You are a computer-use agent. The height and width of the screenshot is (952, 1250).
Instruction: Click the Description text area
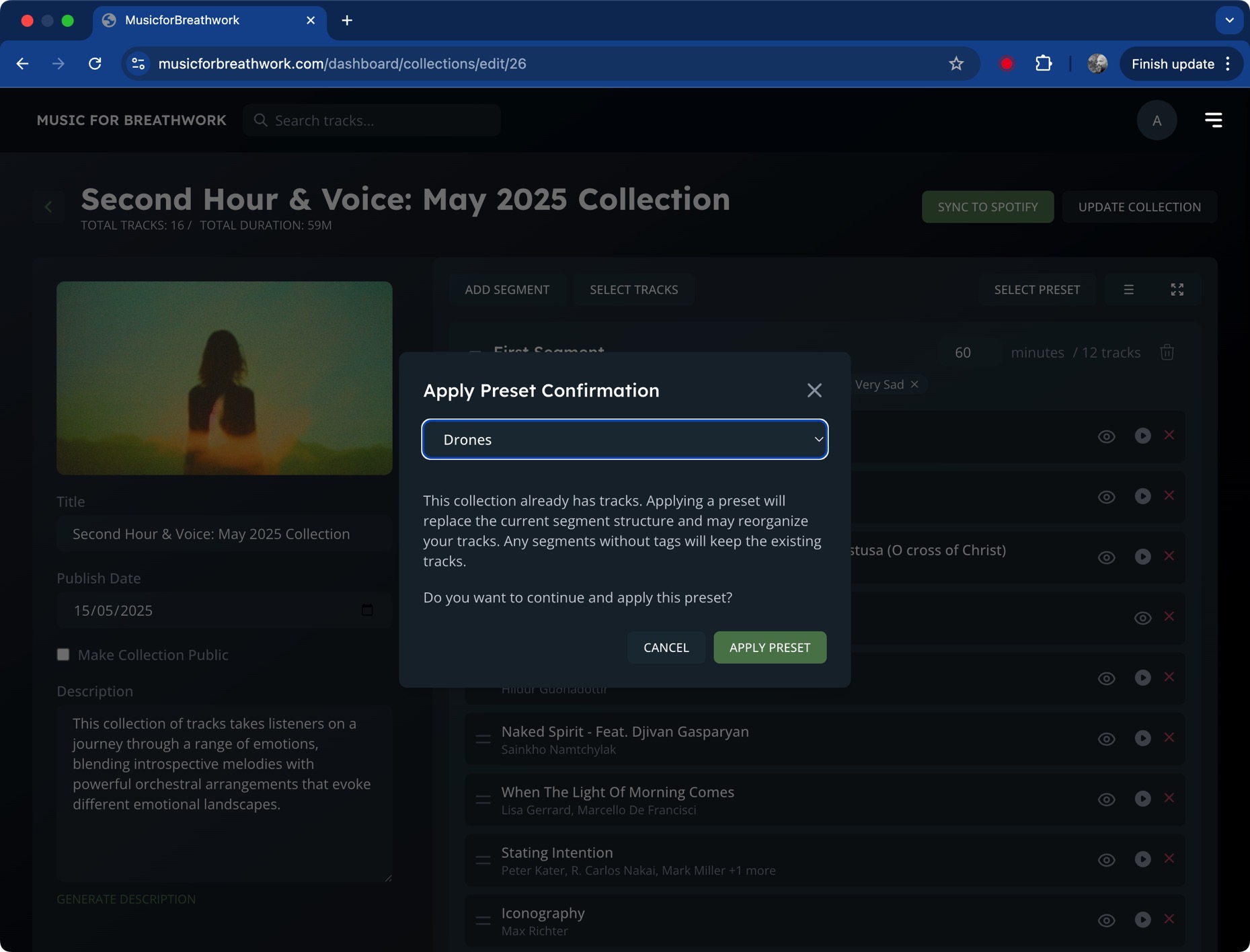pos(224,794)
